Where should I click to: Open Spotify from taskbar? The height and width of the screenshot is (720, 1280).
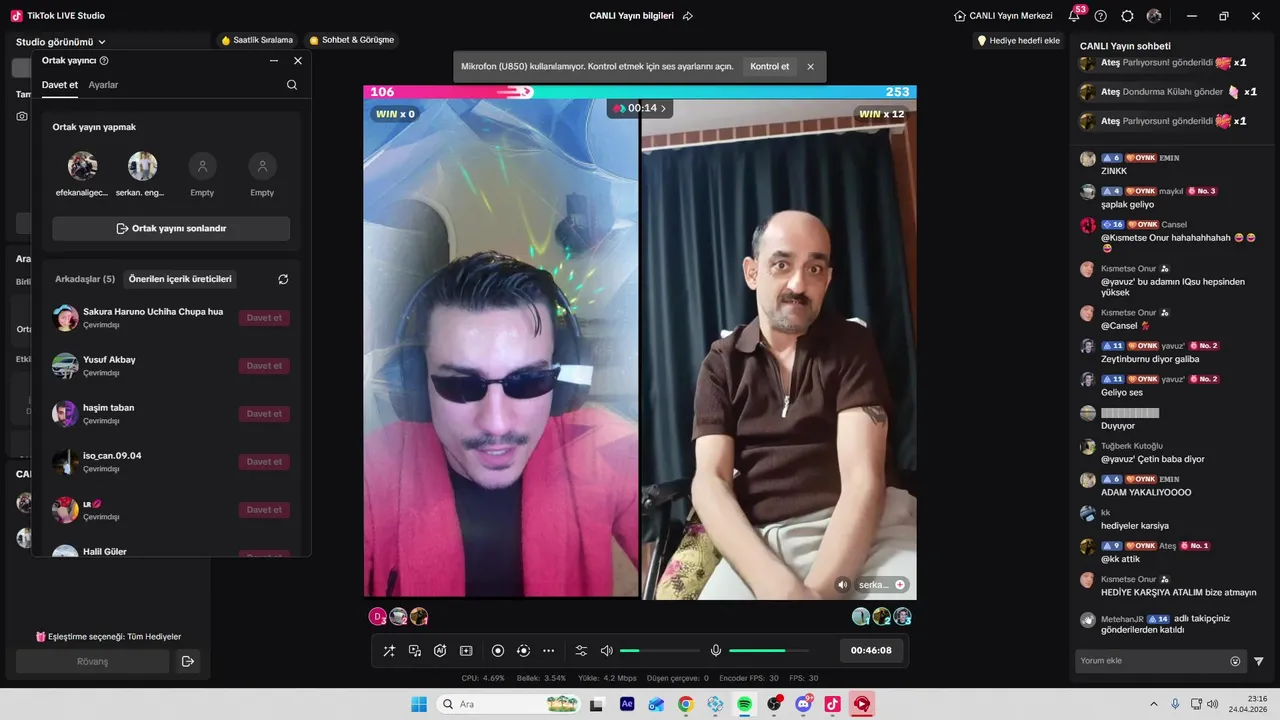click(x=745, y=705)
